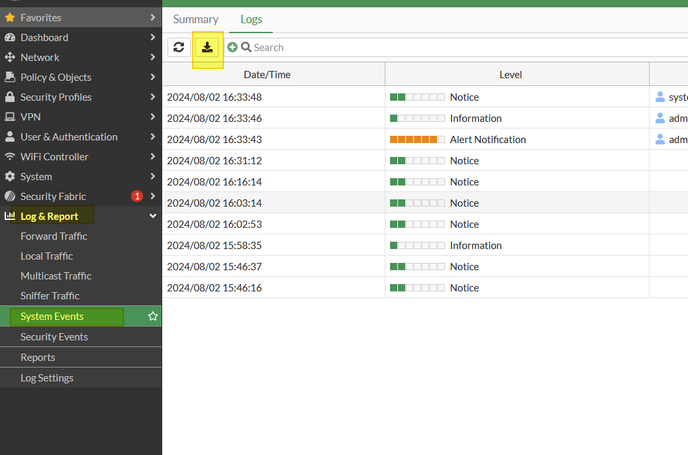The image size is (688, 455).
Task: Click the refresh logs icon
Action: tap(179, 47)
